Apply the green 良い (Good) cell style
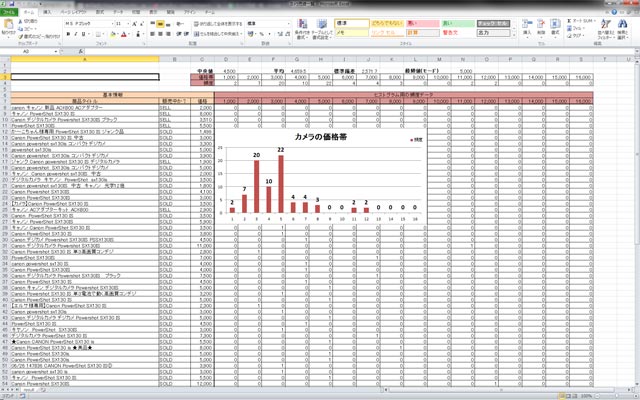The width and height of the screenshot is (640, 400). [x=458, y=24]
